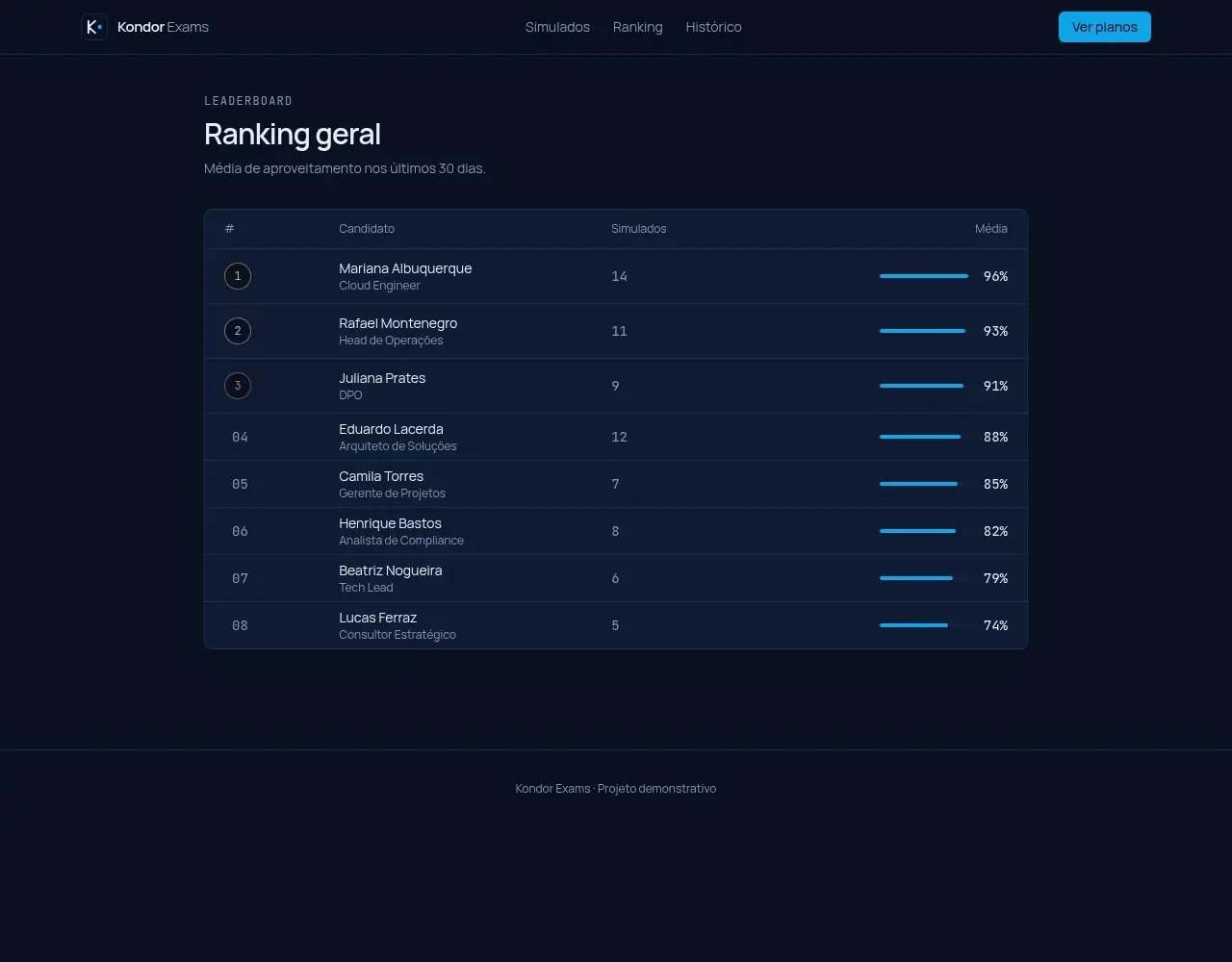Viewport: 1232px width, 962px height.
Task: Click Camila Torres's 85% progress bar
Action: pos(926,484)
